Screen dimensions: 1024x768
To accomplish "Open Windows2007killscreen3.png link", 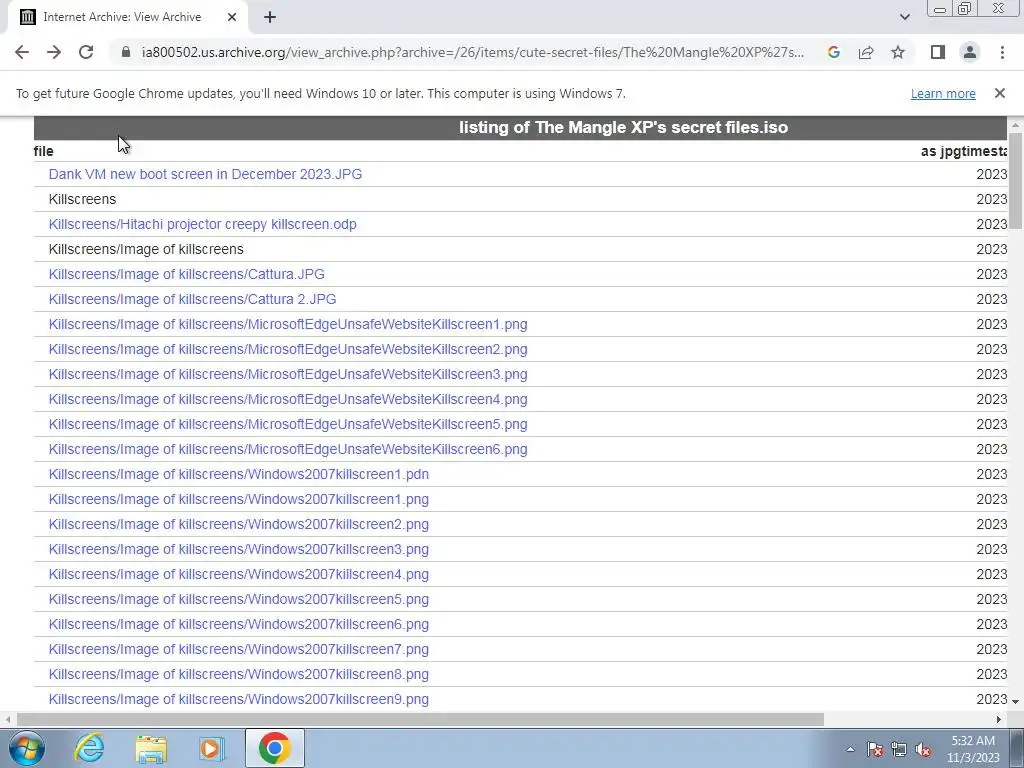I will point(238,549).
